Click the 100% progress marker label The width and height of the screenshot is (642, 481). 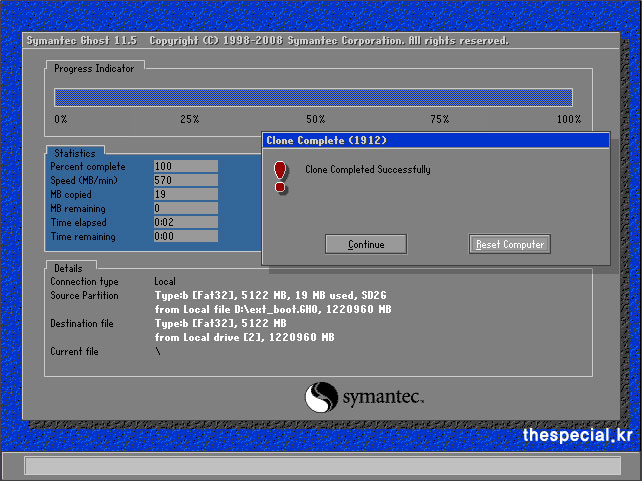pyautogui.click(x=569, y=119)
